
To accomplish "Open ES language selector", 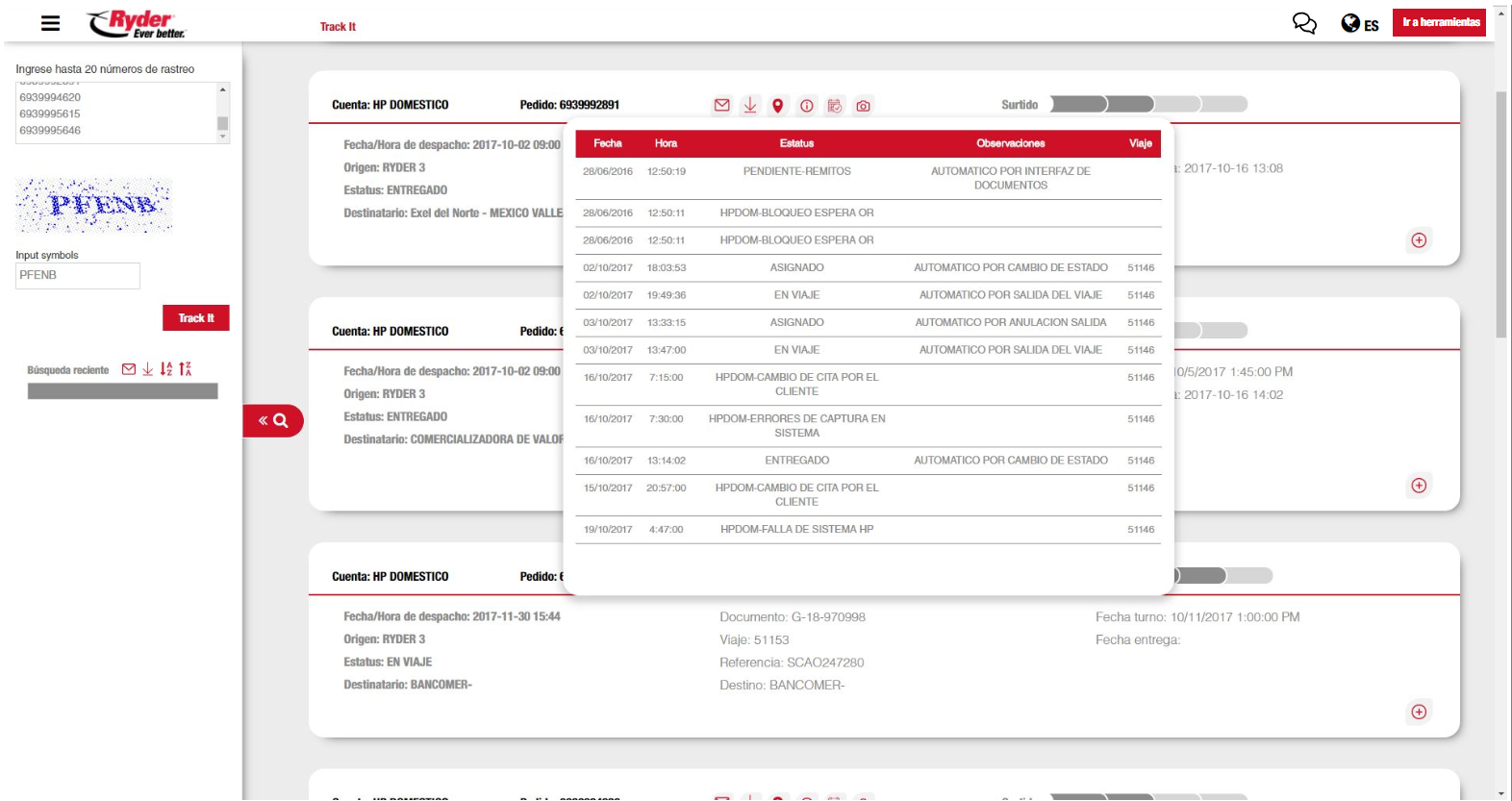I will (1360, 24).
